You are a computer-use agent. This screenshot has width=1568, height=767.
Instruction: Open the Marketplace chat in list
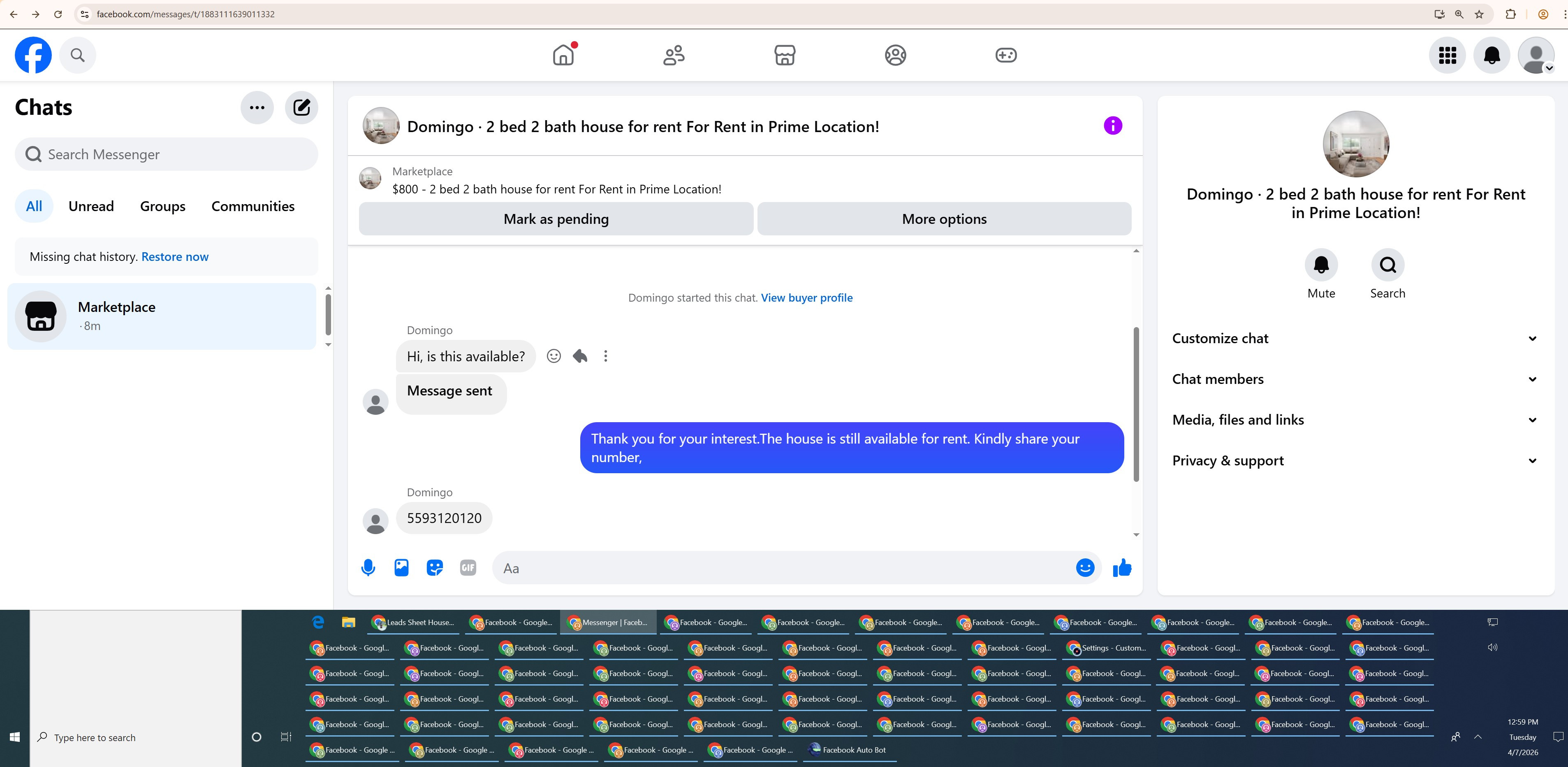162,316
